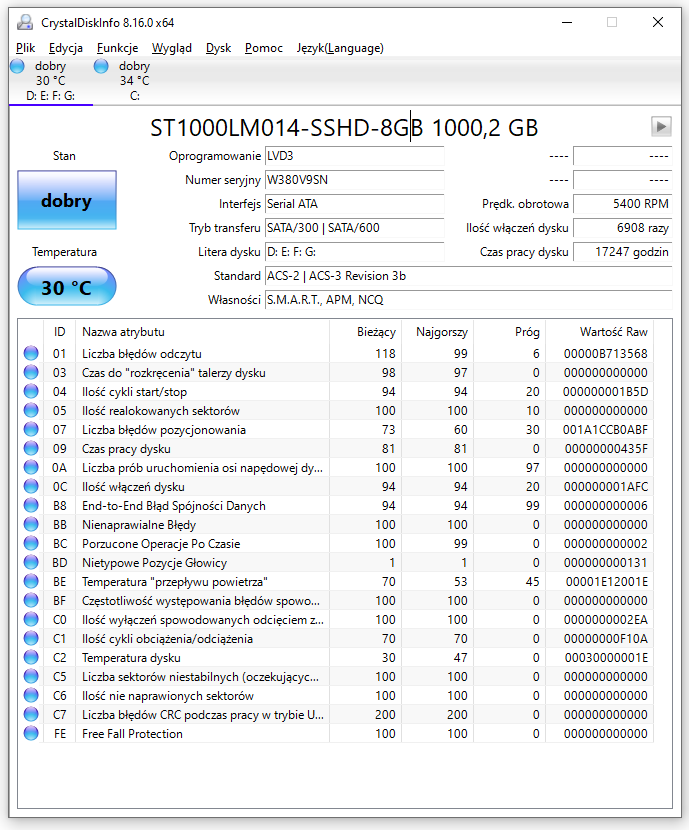
Task: Click the blue 'dobry' health status button
Action: point(67,200)
